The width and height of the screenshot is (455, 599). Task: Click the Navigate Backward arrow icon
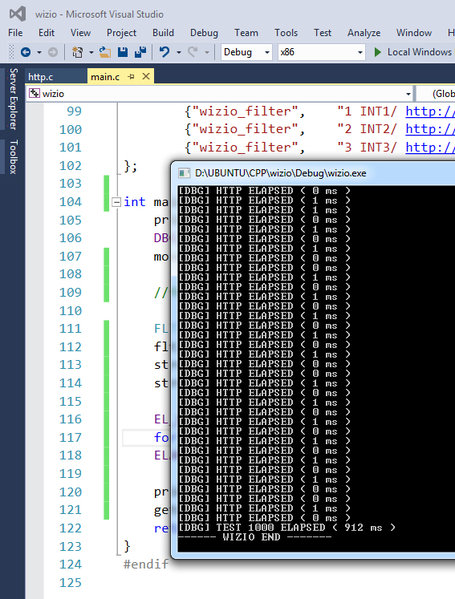[x=26, y=52]
